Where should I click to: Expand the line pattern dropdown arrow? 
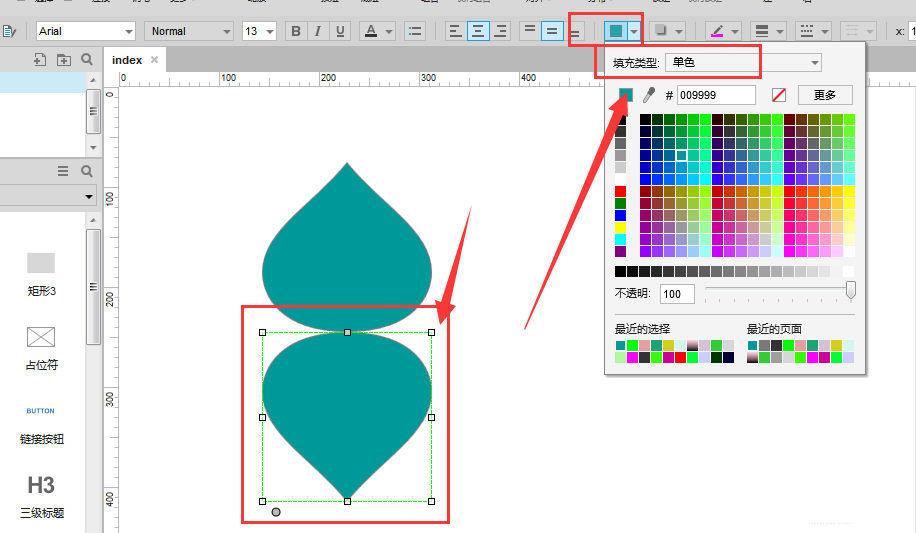click(825, 32)
